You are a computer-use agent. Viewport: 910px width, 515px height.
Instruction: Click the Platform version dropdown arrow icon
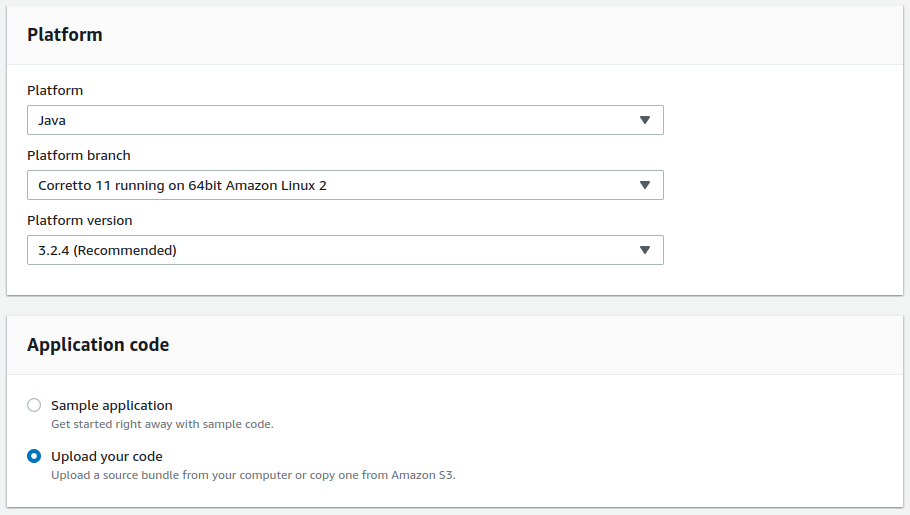[x=644, y=250]
